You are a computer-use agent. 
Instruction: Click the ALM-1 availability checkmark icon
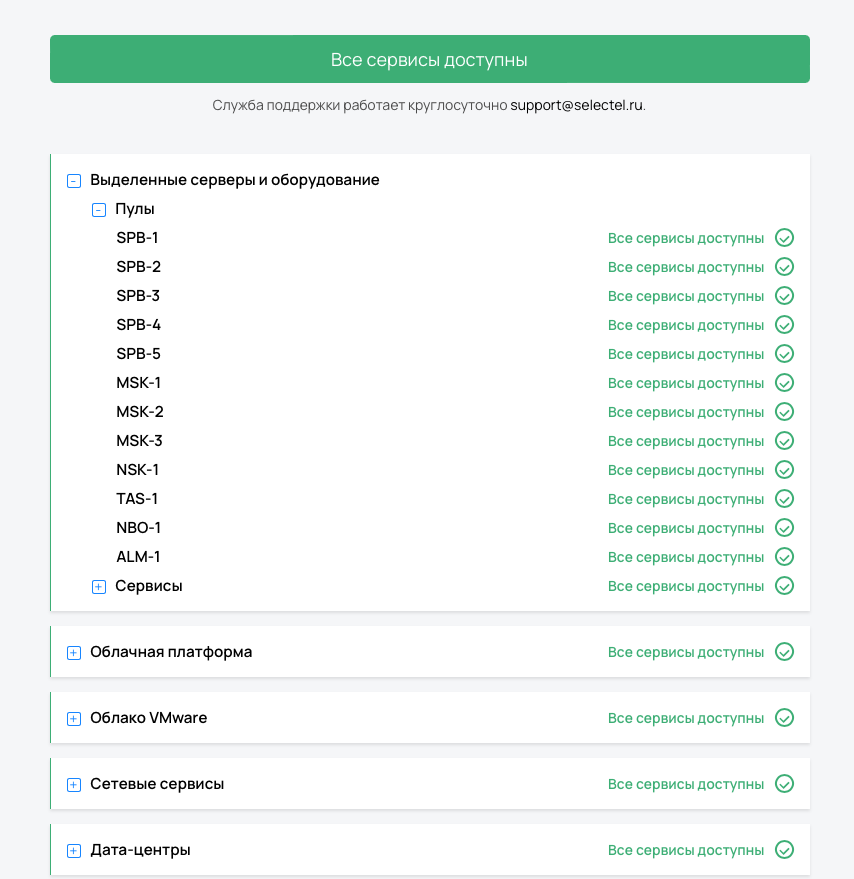(x=785, y=557)
